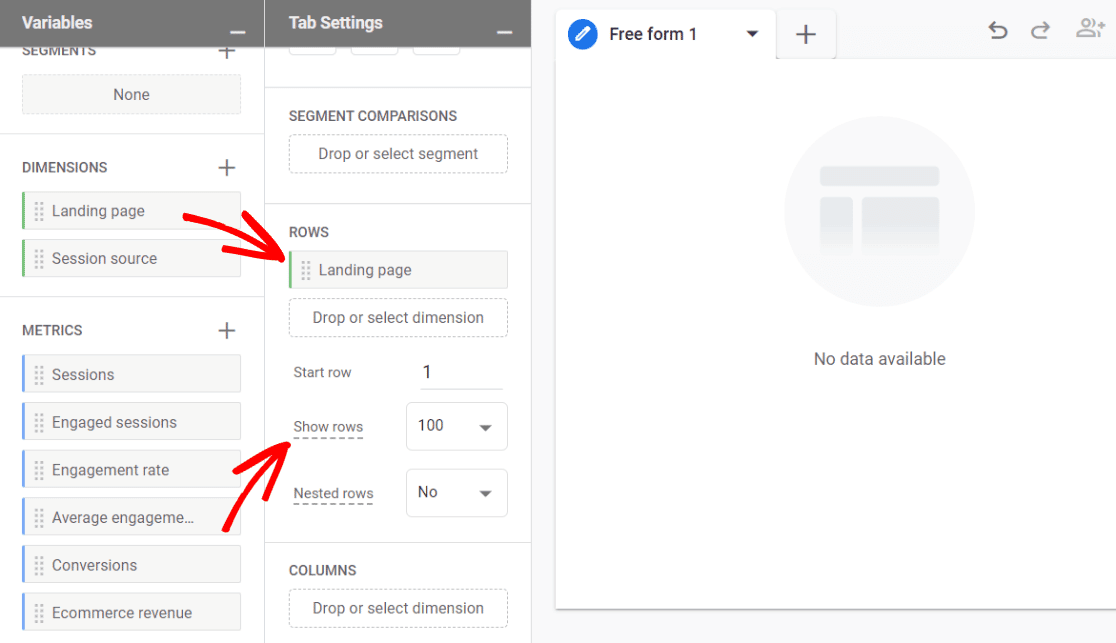1116x643 pixels.
Task: Redo the last change
Action: tap(1040, 30)
